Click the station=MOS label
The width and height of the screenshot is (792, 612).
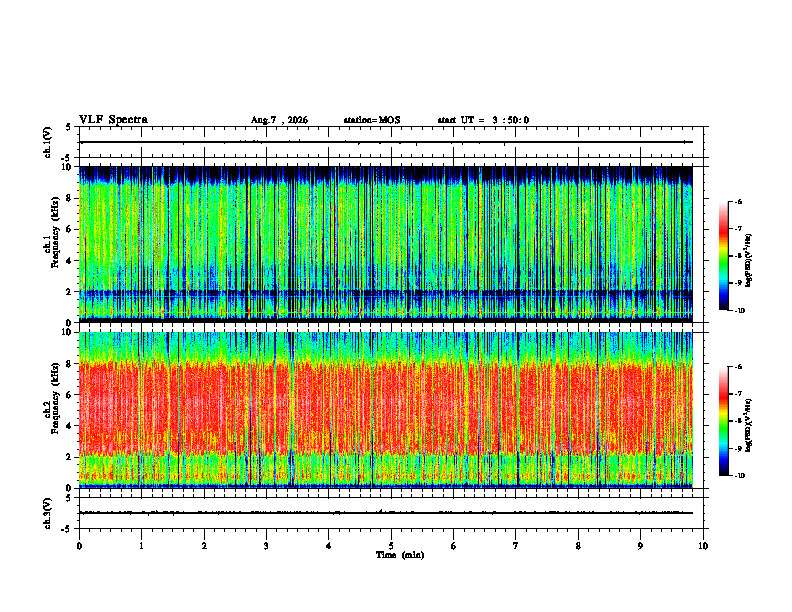point(372,120)
